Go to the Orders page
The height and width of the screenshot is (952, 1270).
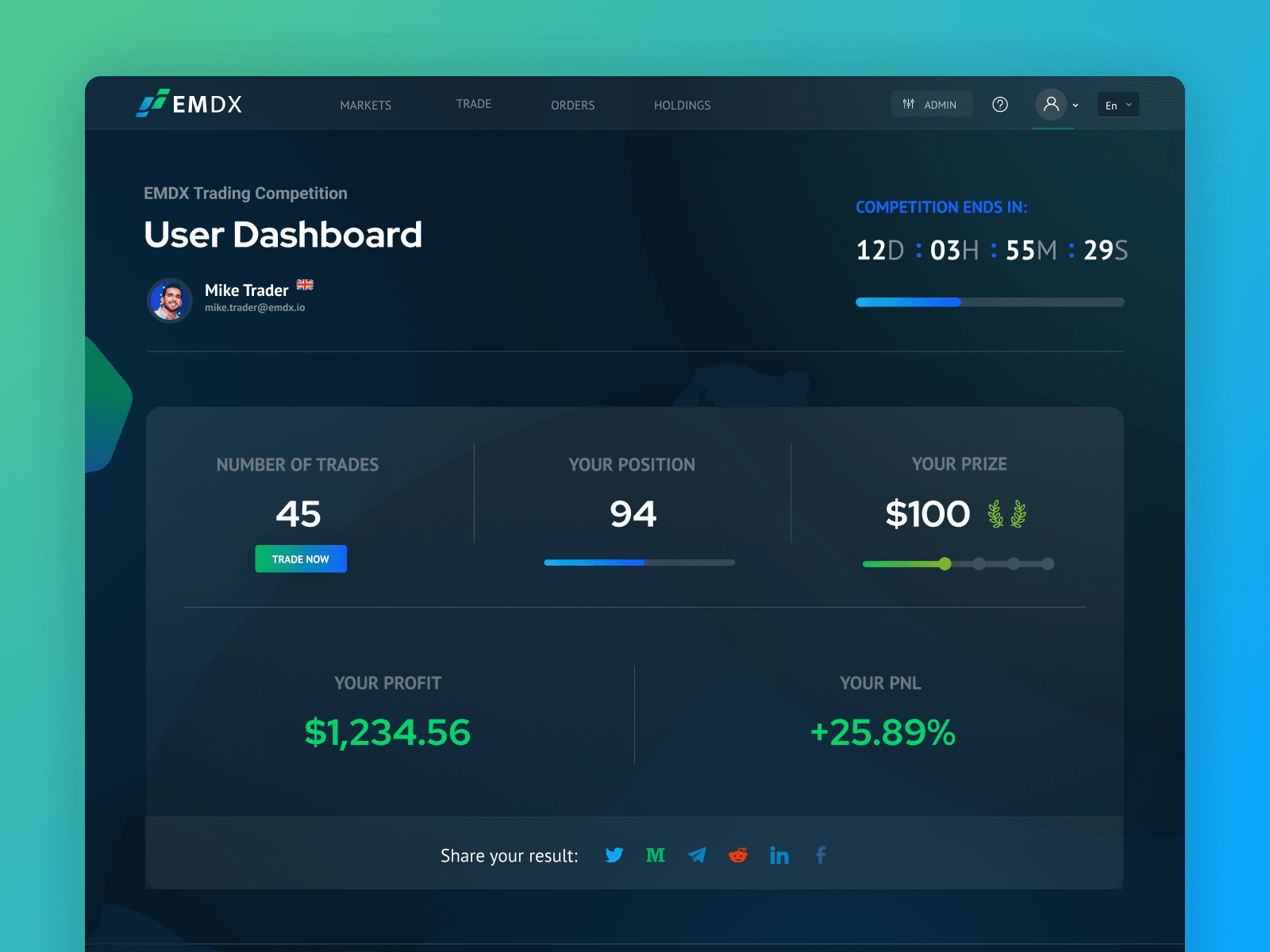point(572,106)
